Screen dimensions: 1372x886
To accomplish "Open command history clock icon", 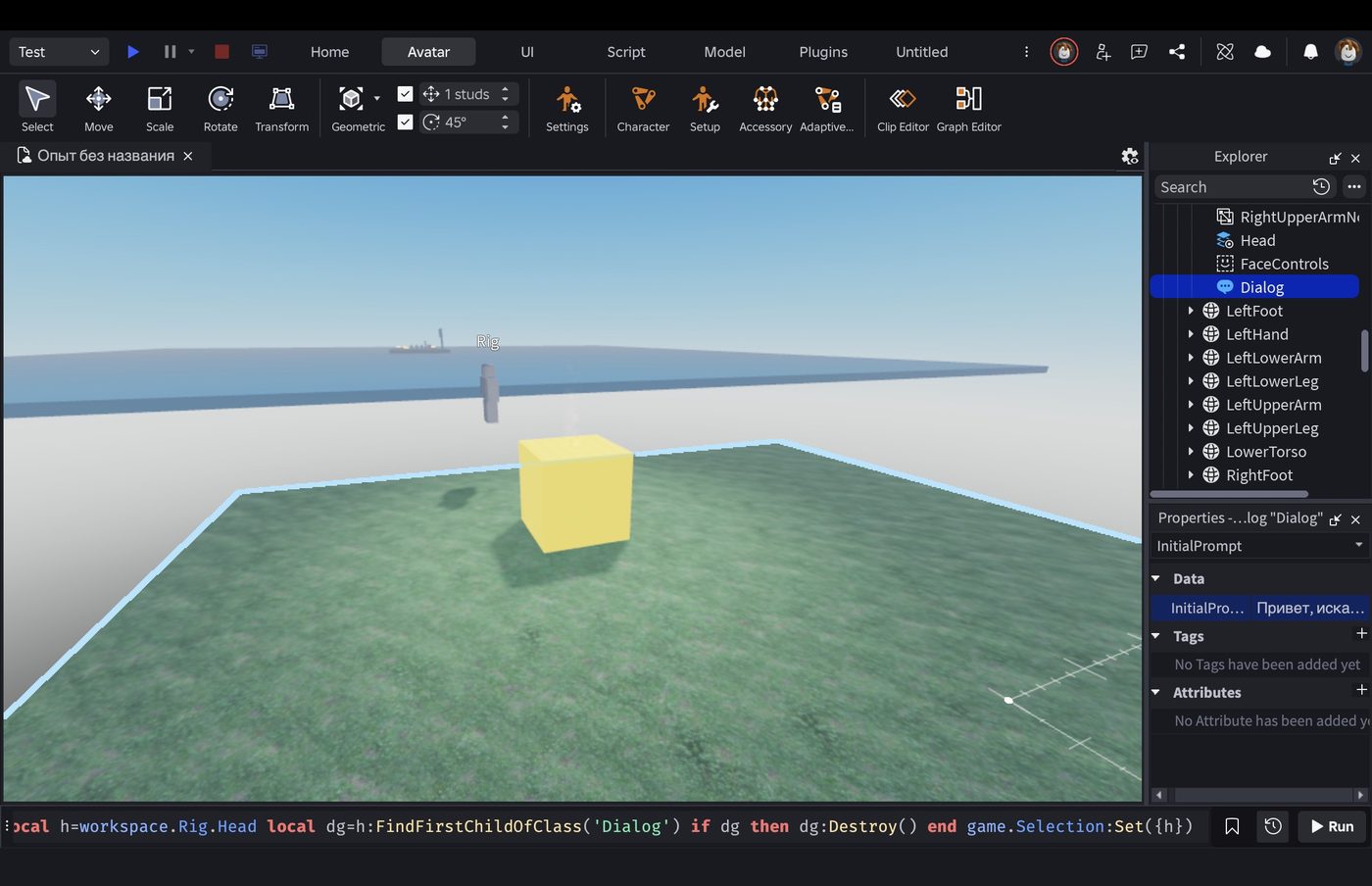I will 1273,826.
